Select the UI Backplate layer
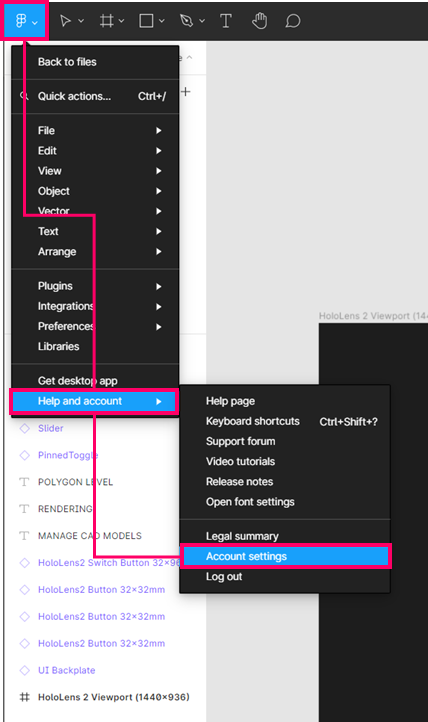Image resolution: width=428 pixels, height=722 pixels. [67, 670]
